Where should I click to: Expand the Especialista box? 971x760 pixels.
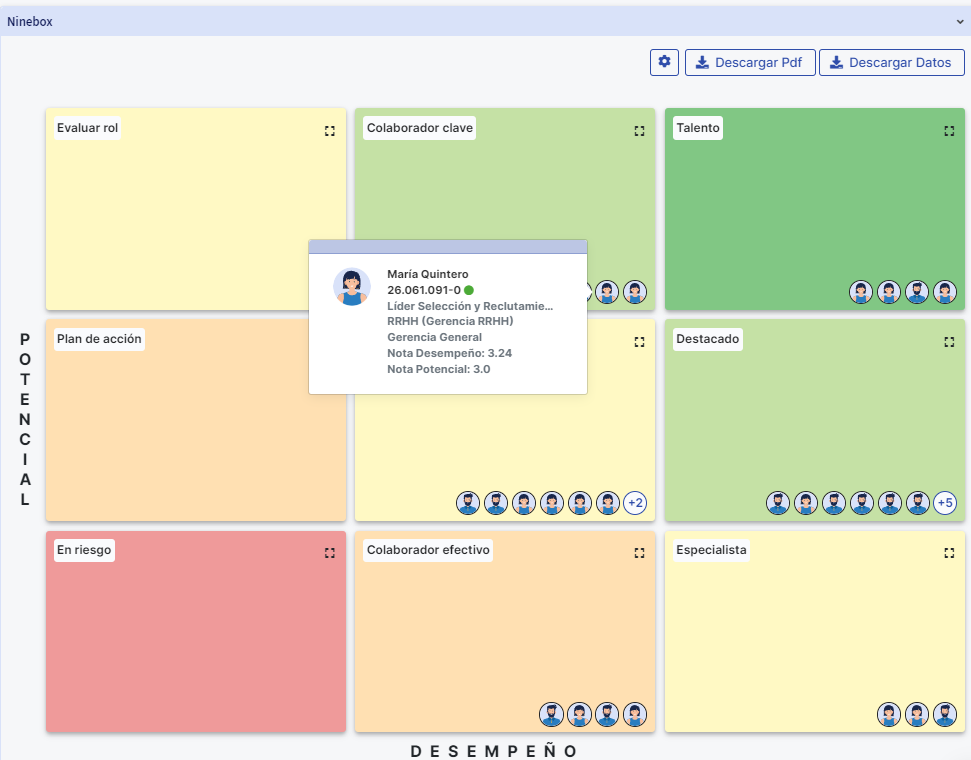point(949,553)
